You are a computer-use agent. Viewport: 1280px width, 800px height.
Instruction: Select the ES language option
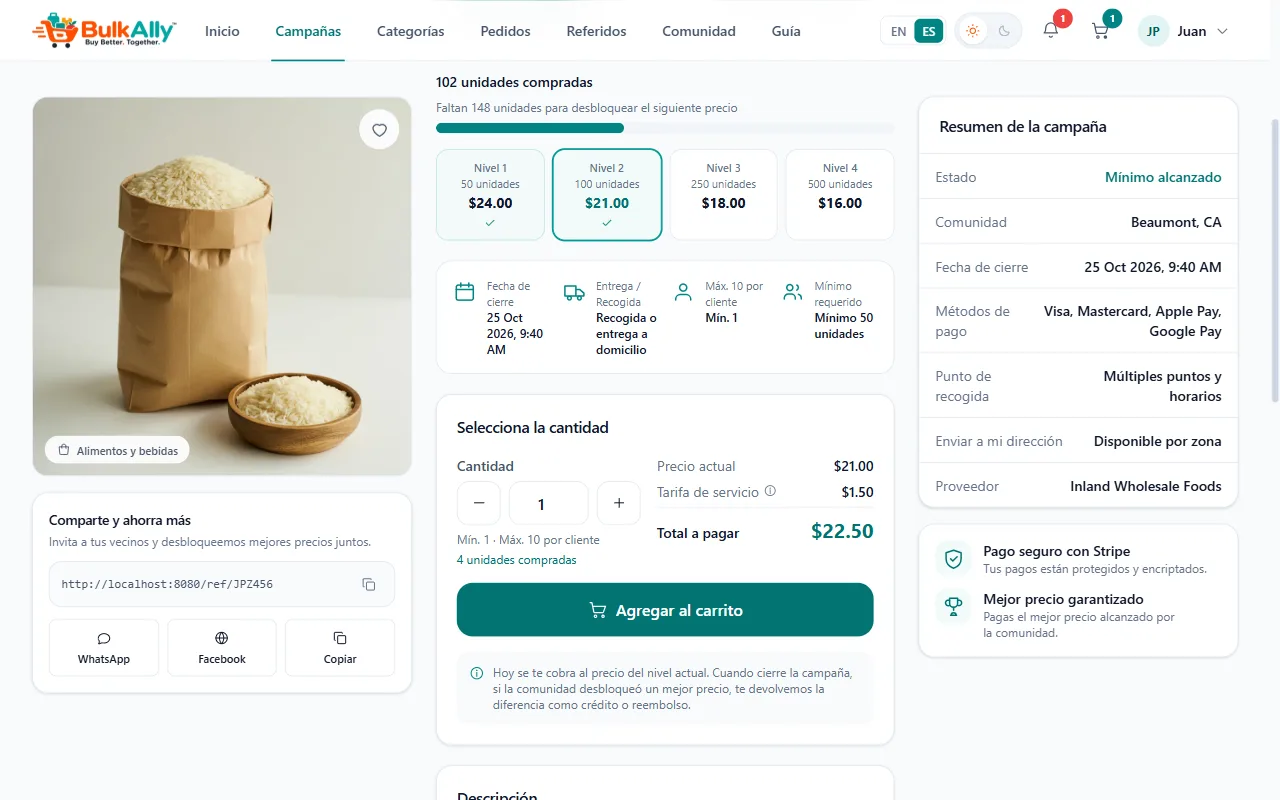pyautogui.click(x=929, y=31)
